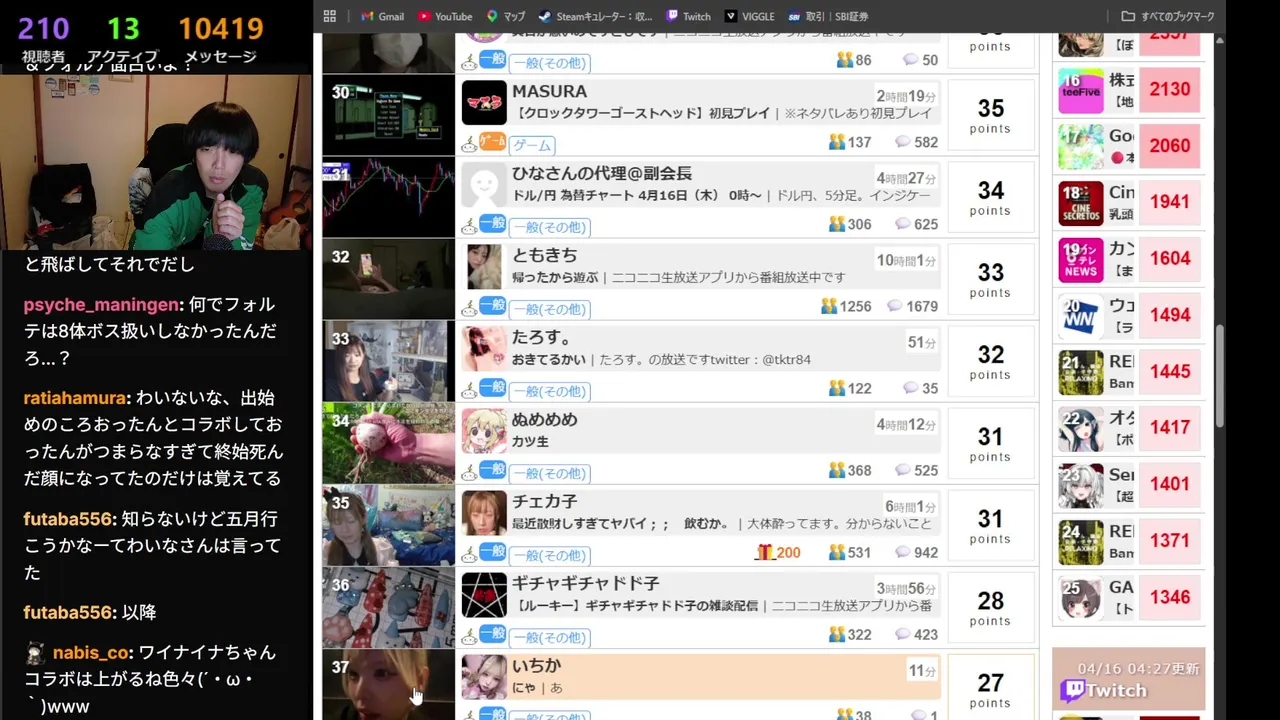Screen dimensions: 1280x720
Task: Open the Gmail bookmark
Action: pos(382,16)
